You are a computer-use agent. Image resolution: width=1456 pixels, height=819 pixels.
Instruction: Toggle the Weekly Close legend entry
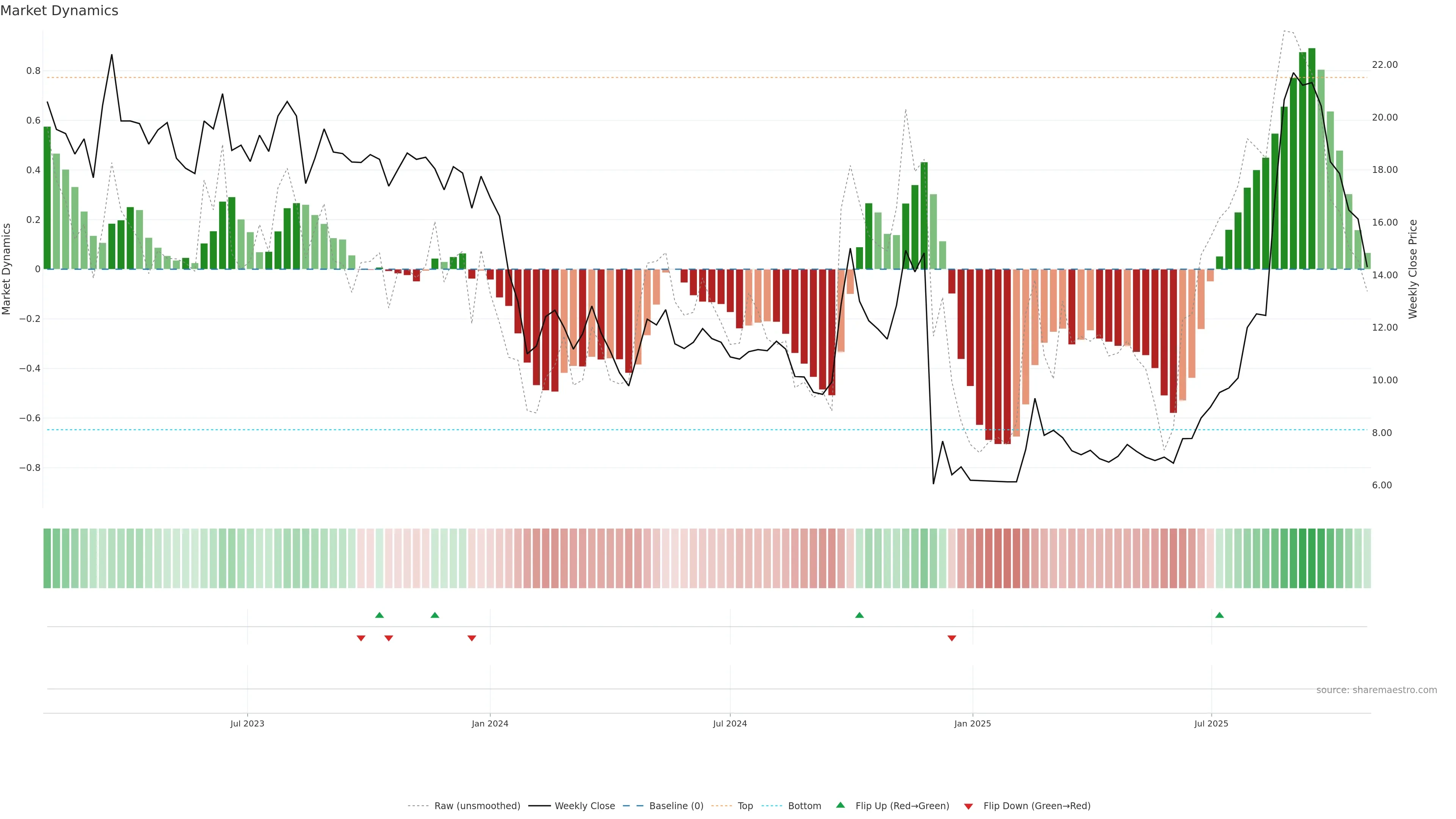point(584,805)
